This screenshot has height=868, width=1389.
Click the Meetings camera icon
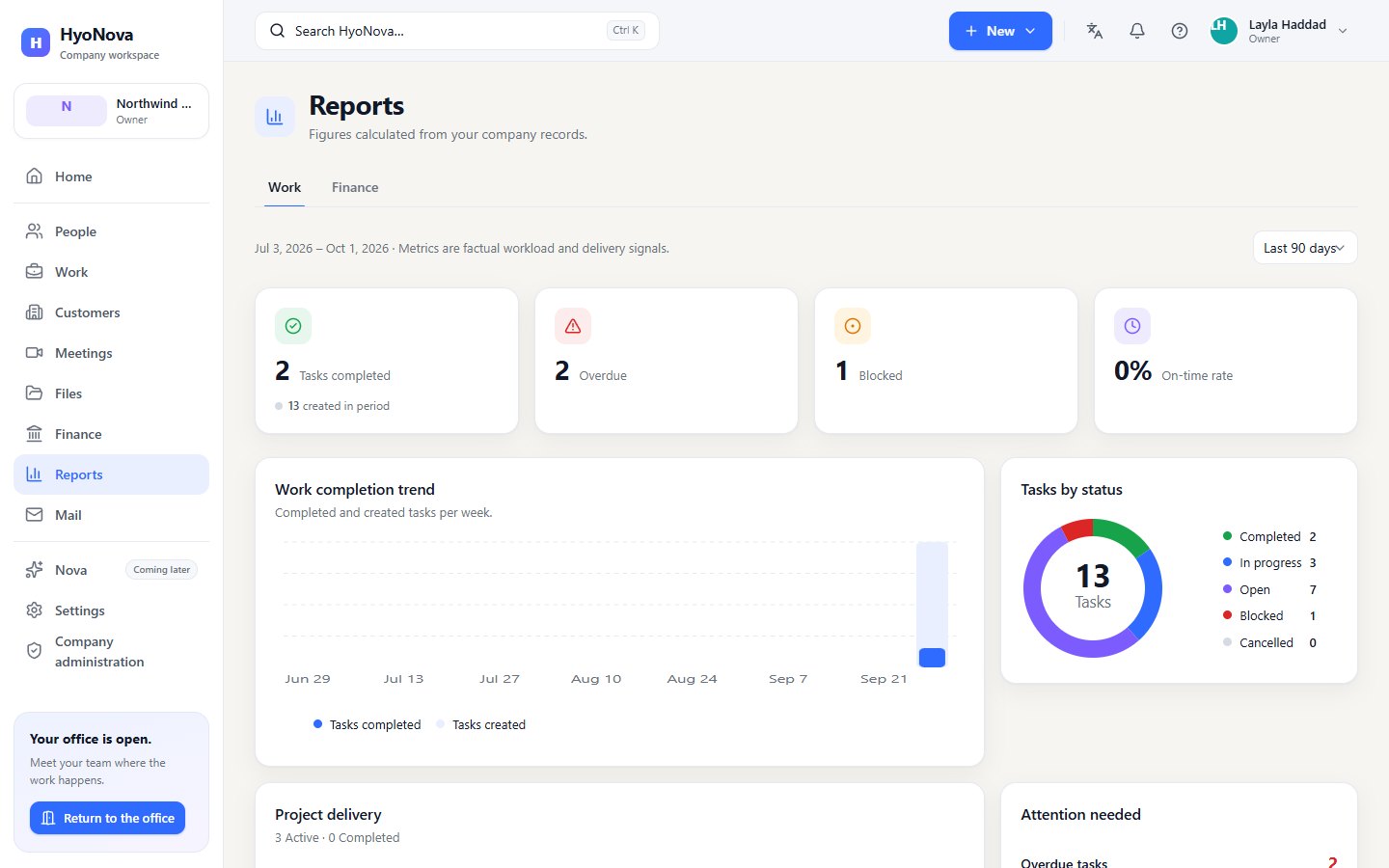pos(35,353)
